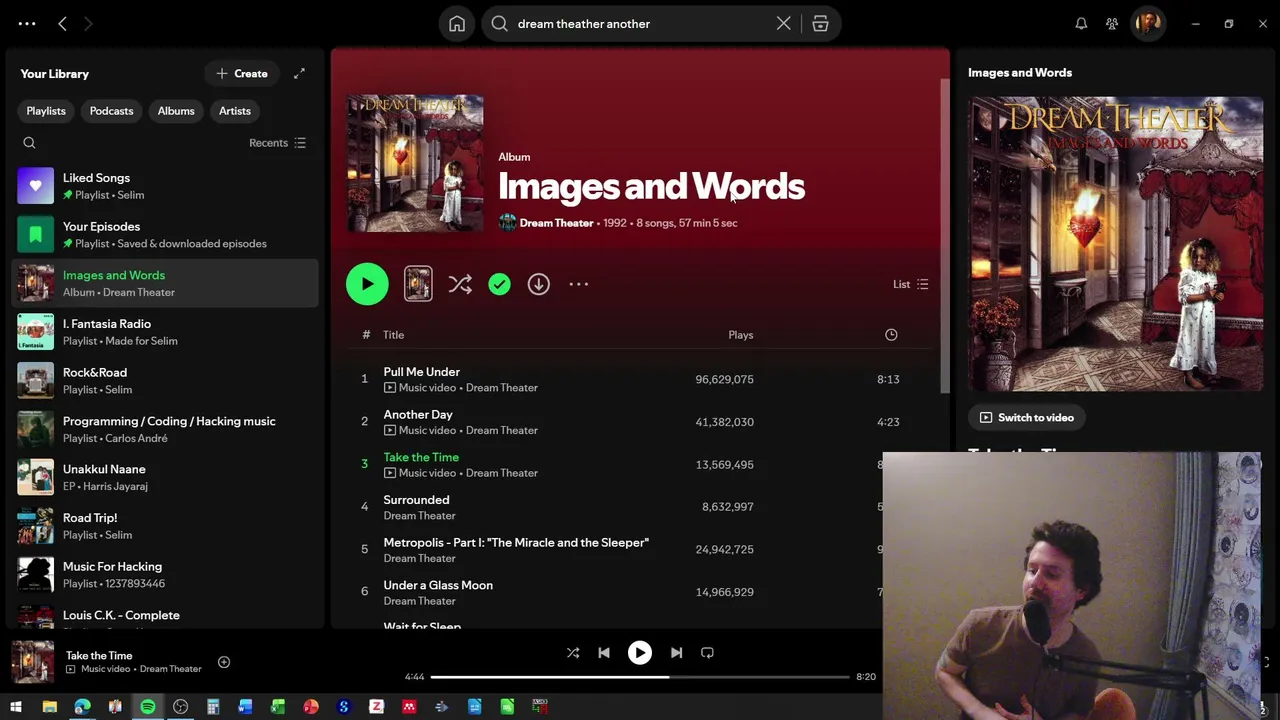Open the Unakkul Naane EP
This screenshot has width=1280, height=720.
(x=165, y=477)
